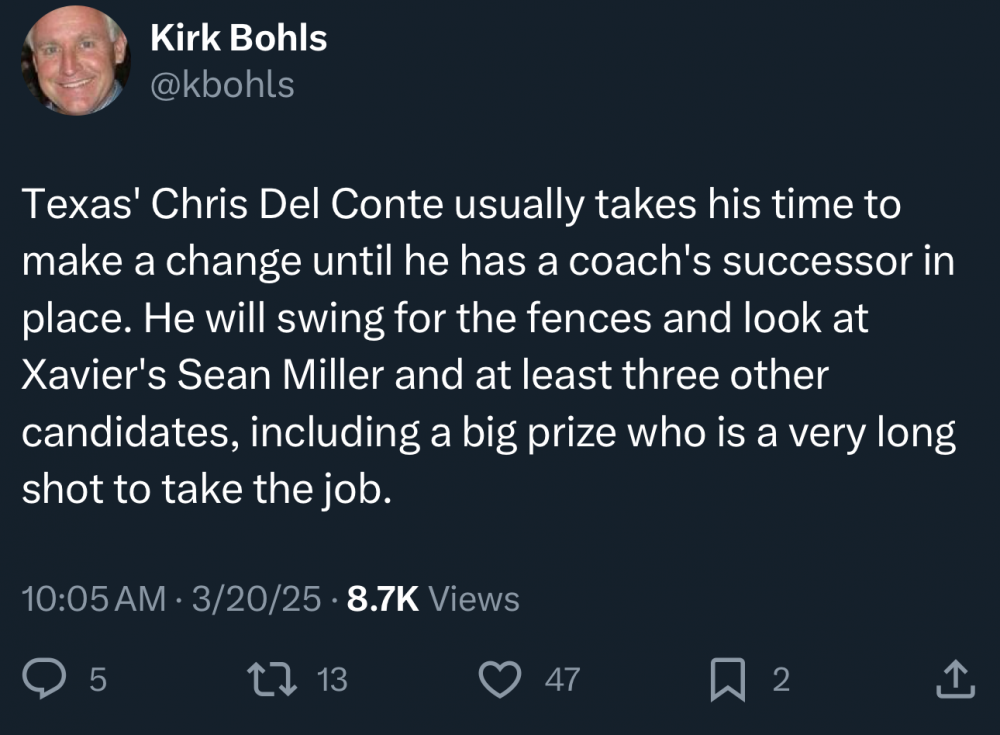Click the reply count of 5
Viewport: 1000px width, 735px height.
(x=97, y=681)
